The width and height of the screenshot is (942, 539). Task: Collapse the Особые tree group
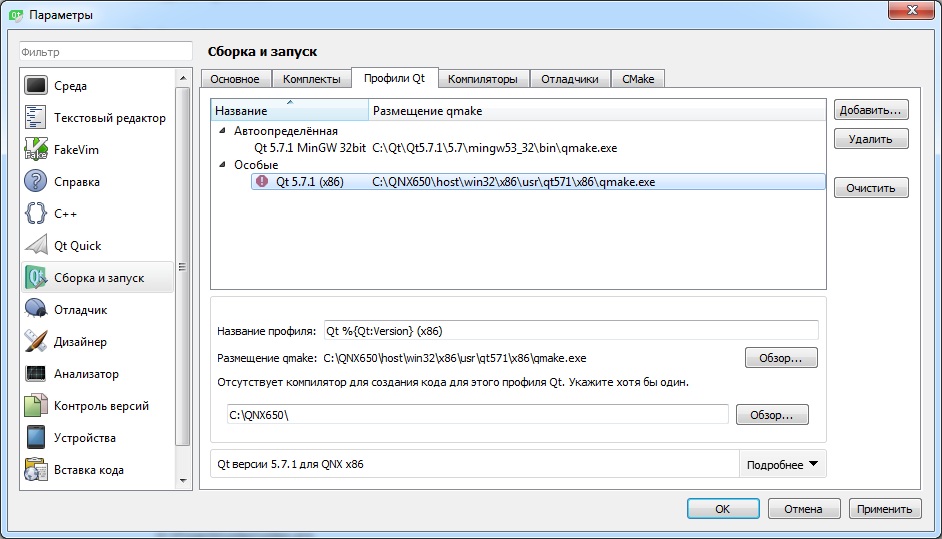[222, 164]
